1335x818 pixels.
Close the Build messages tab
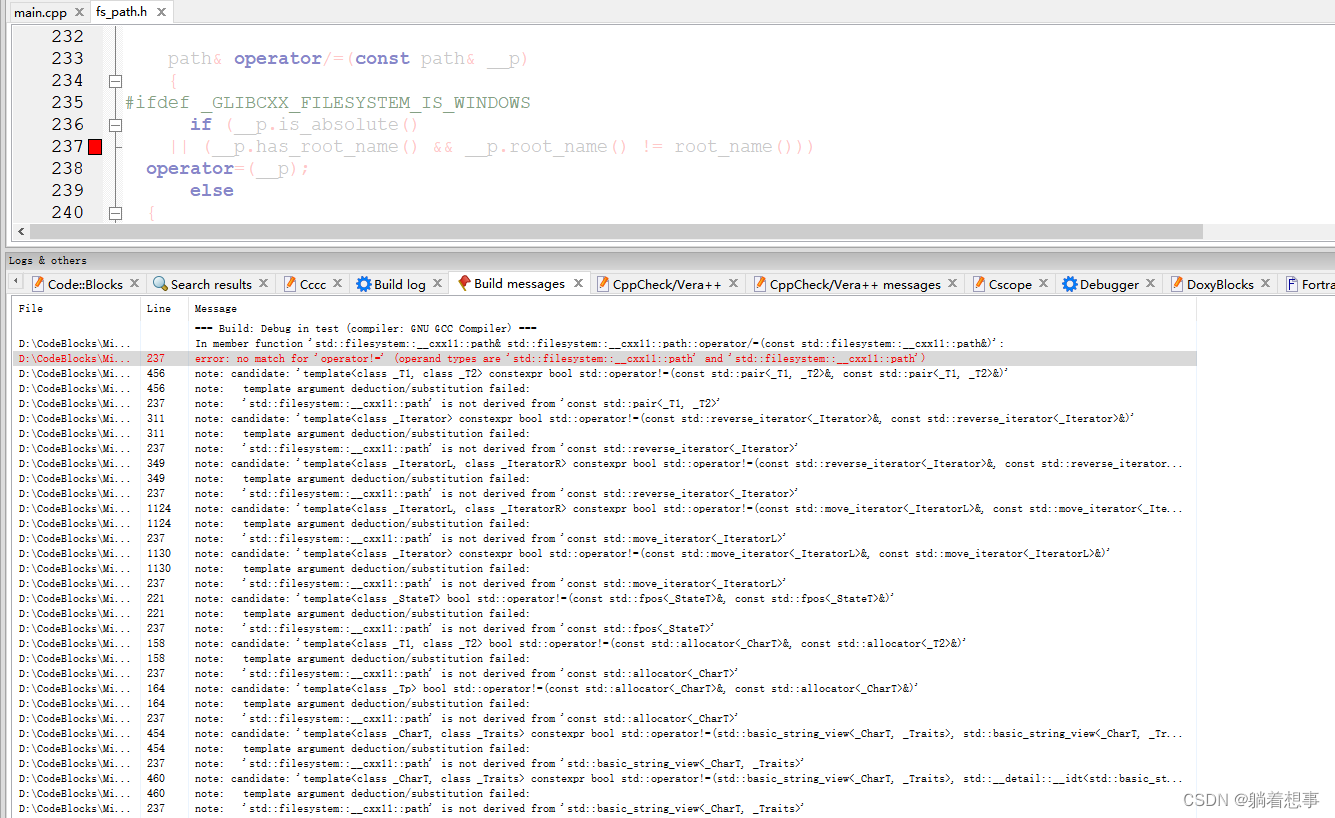(578, 284)
